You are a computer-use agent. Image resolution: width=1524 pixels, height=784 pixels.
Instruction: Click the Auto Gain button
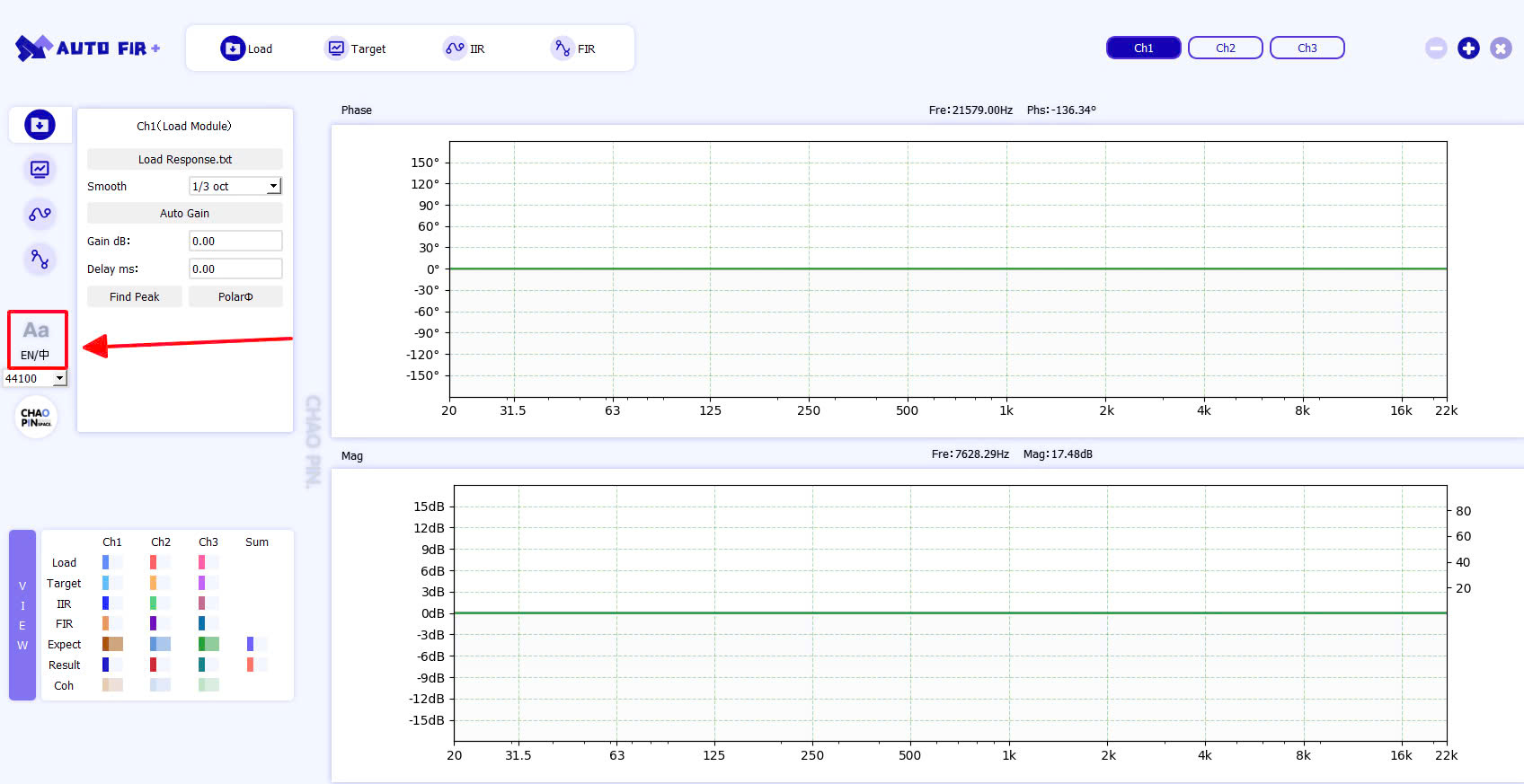pos(184,213)
